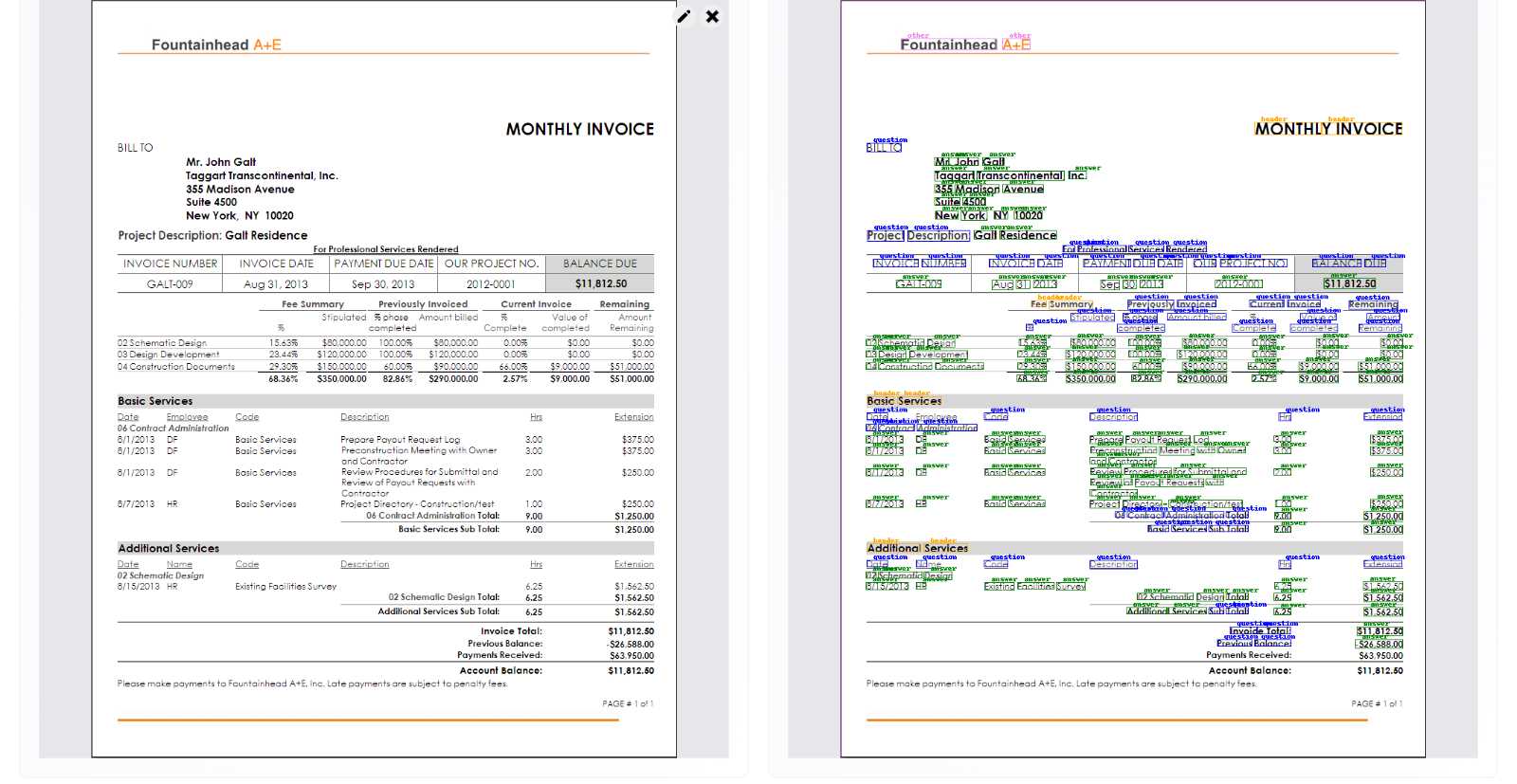Click 'Invoice Total:' label in left invoice
Image resolution: width=1517 pixels, height=784 pixels.
511,631
